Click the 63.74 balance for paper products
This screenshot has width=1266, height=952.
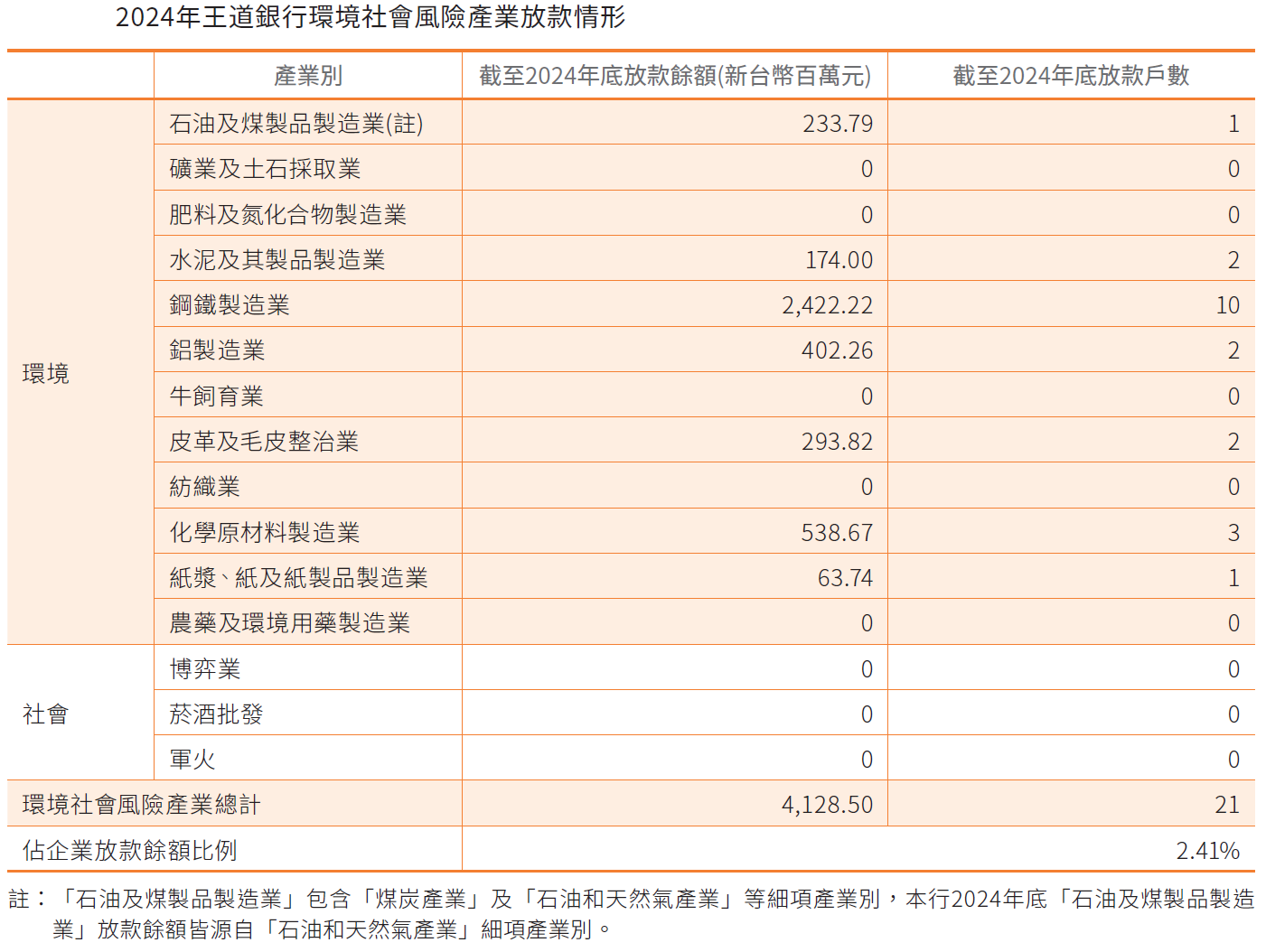(x=845, y=578)
